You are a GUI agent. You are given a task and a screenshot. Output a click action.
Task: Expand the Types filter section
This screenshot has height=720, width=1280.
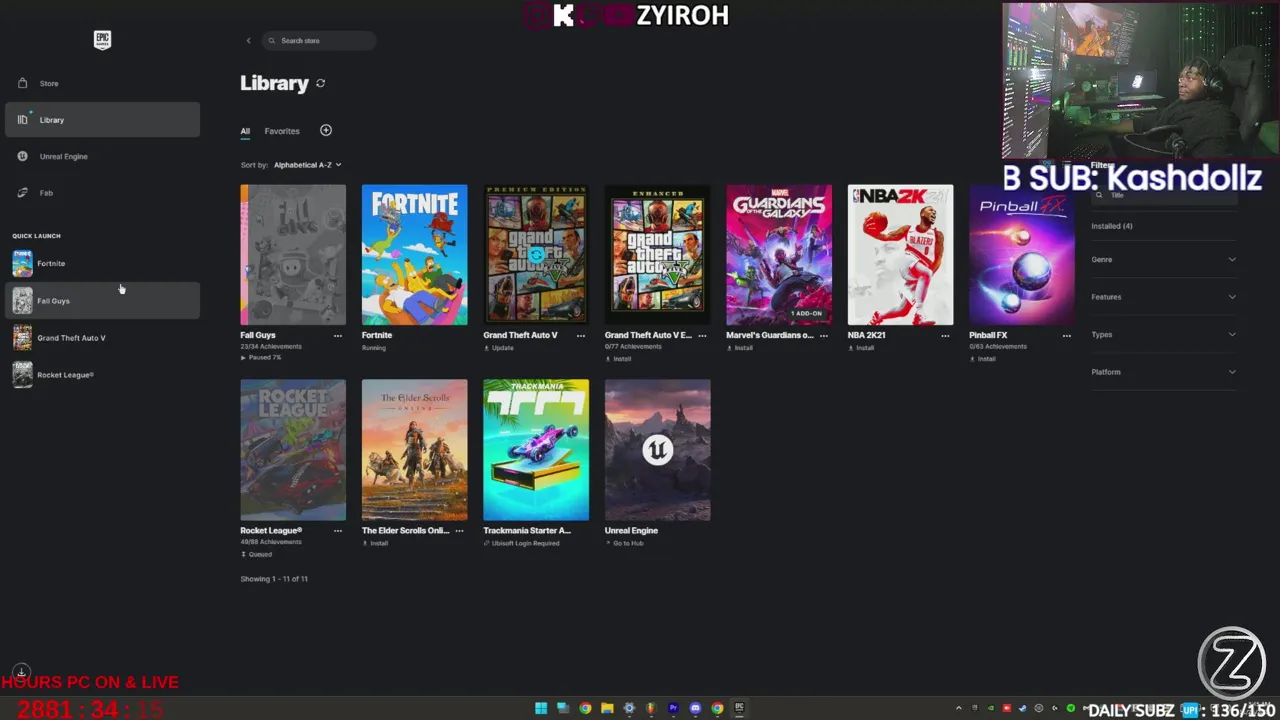point(1164,335)
